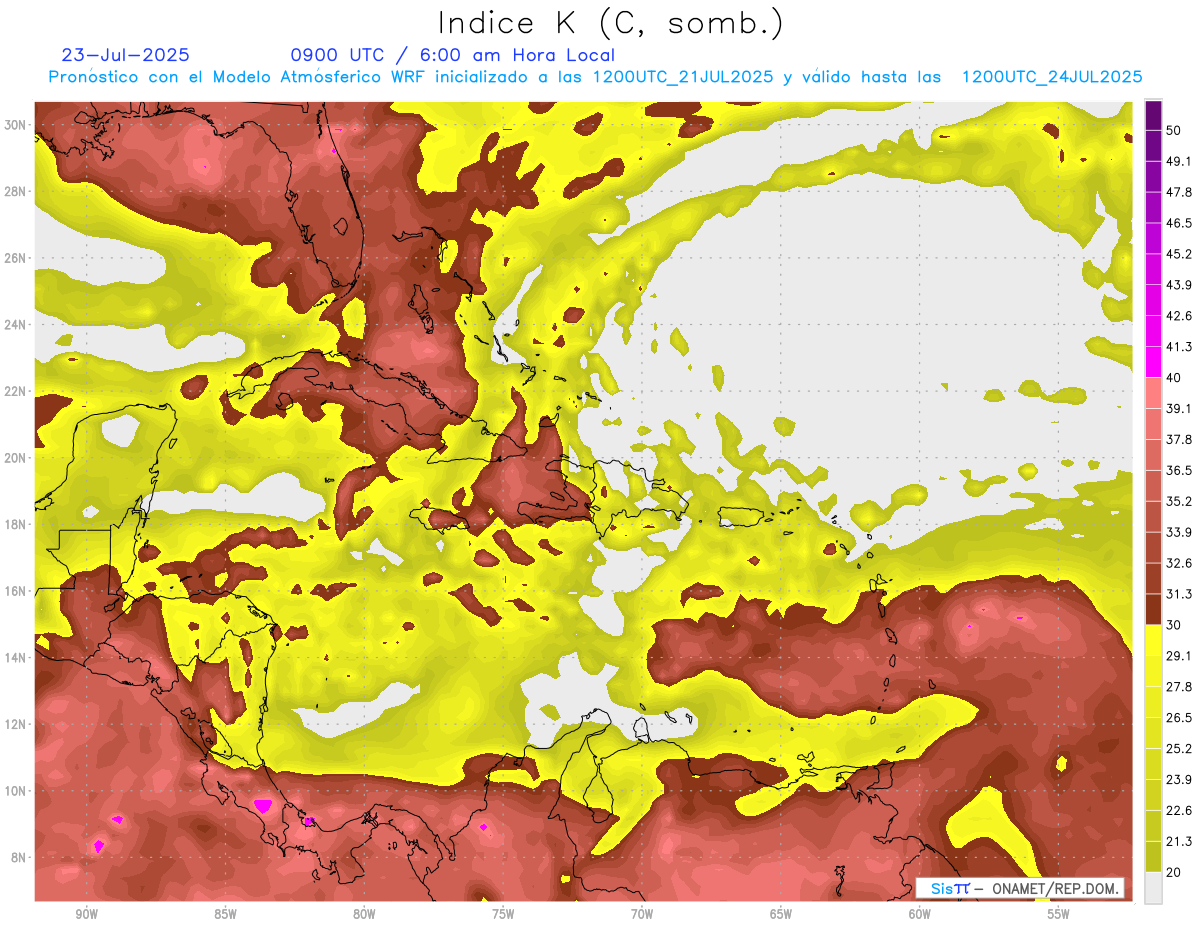This screenshot has width=1200, height=927.
Task: Pick the dark purple legend swatch above 50
Action: (1153, 115)
